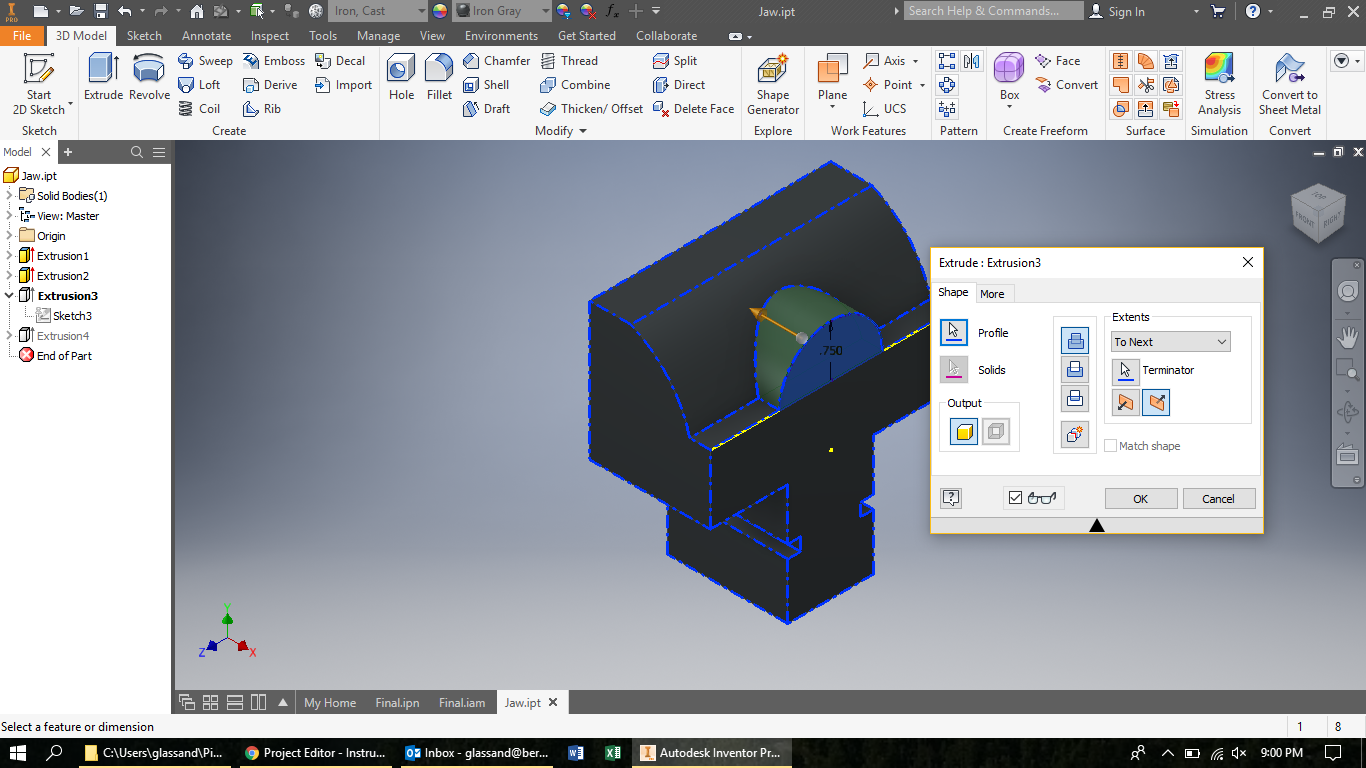Select the Rib tool
Viewport: 1366px width, 768px height.
(x=262, y=109)
